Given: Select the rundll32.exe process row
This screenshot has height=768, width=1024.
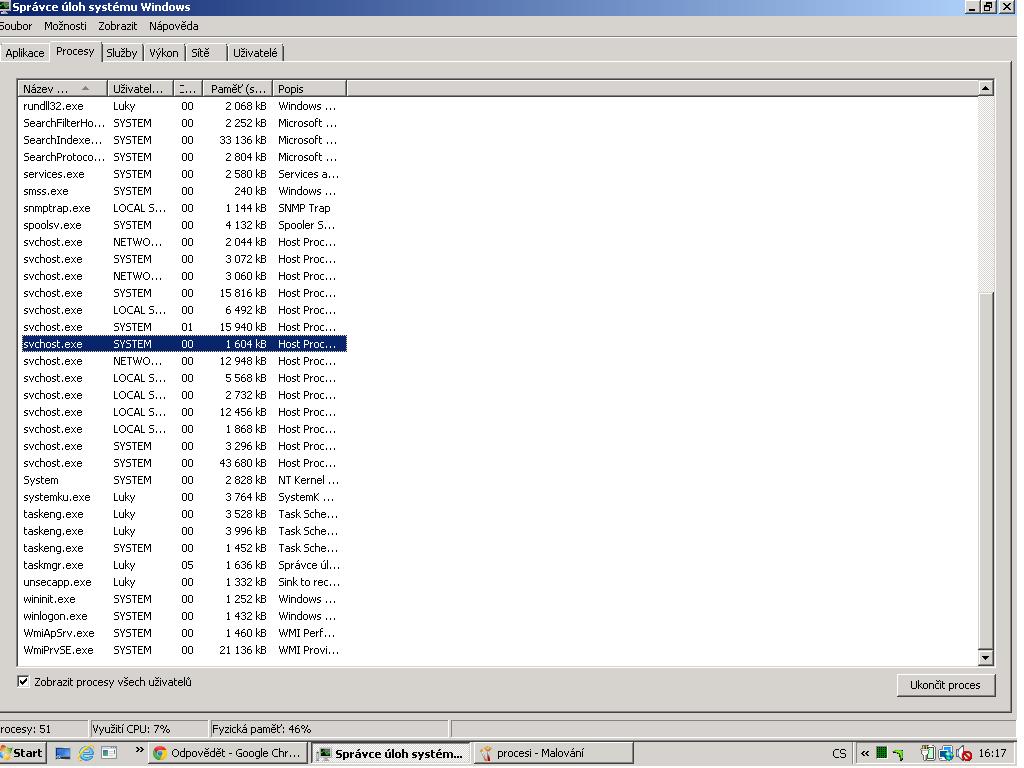Looking at the screenshot, I should [184, 106].
